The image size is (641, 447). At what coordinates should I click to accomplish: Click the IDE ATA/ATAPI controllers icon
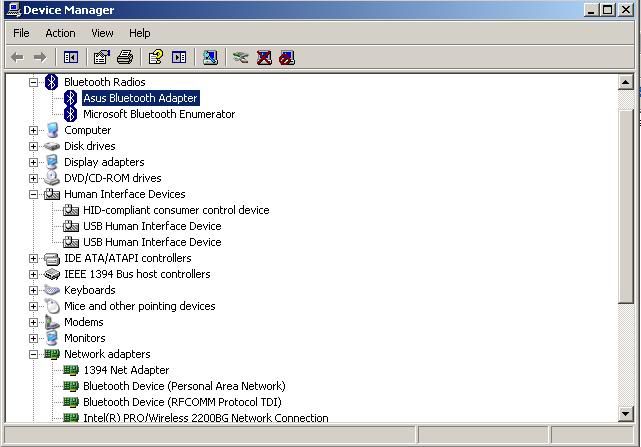[x=52, y=258]
